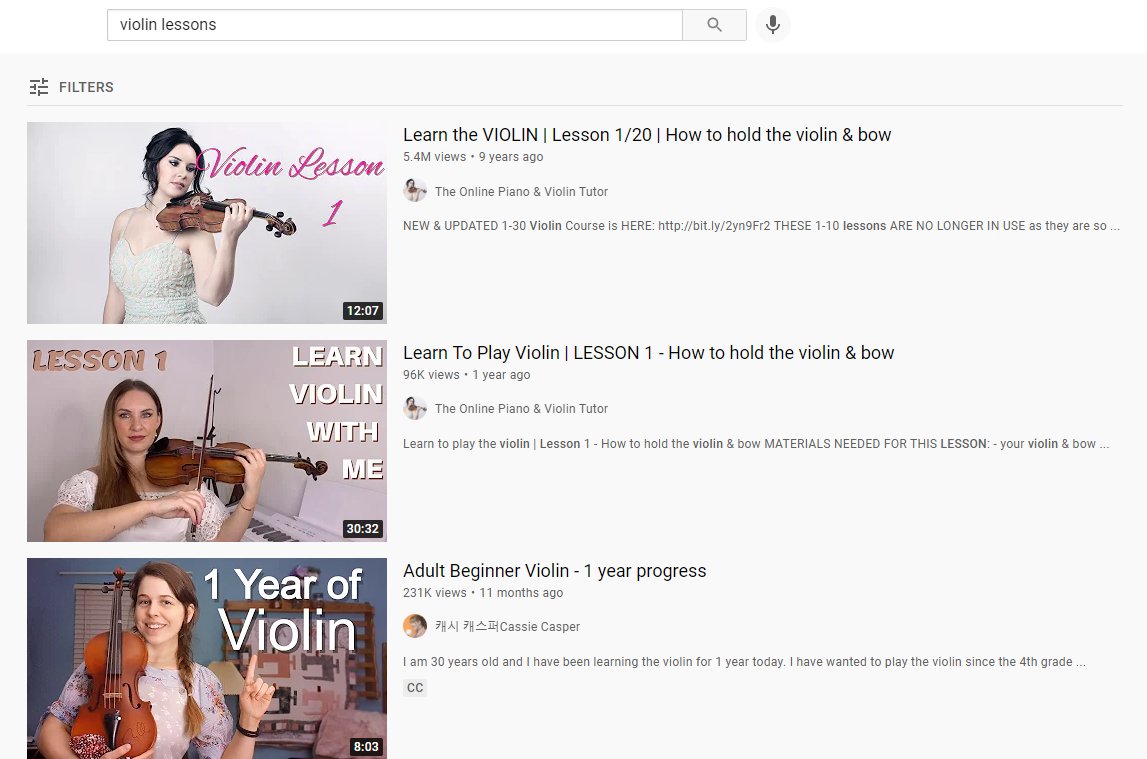Image resolution: width=1147 pixels, height=759 pixels.
Task: Click channel avatar beside LESSON 1 video
Action: click(415, 408)
